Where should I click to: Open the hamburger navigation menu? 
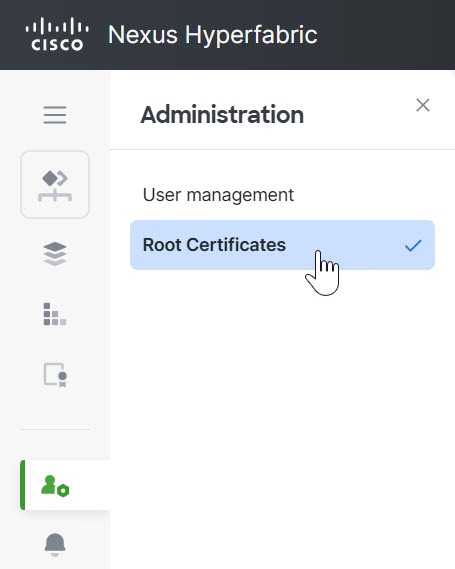[x=55, y=115]
